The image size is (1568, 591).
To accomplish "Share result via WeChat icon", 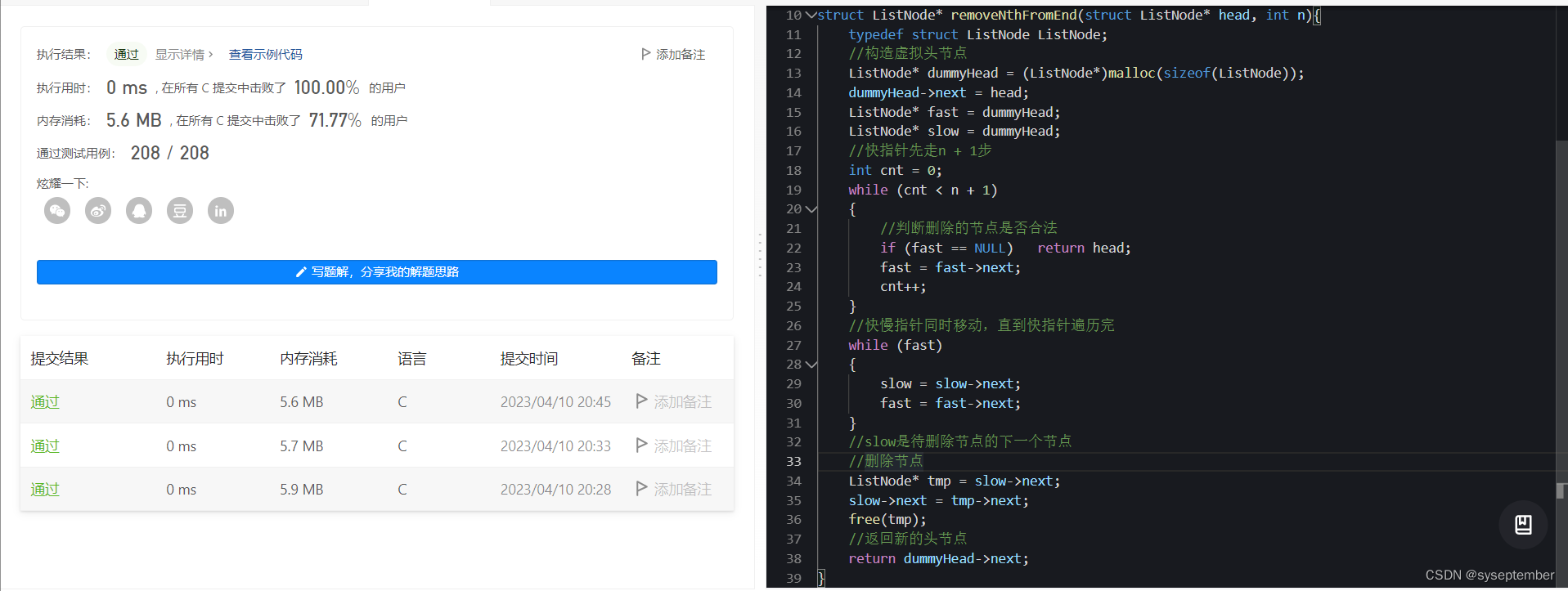I will 57,211.
